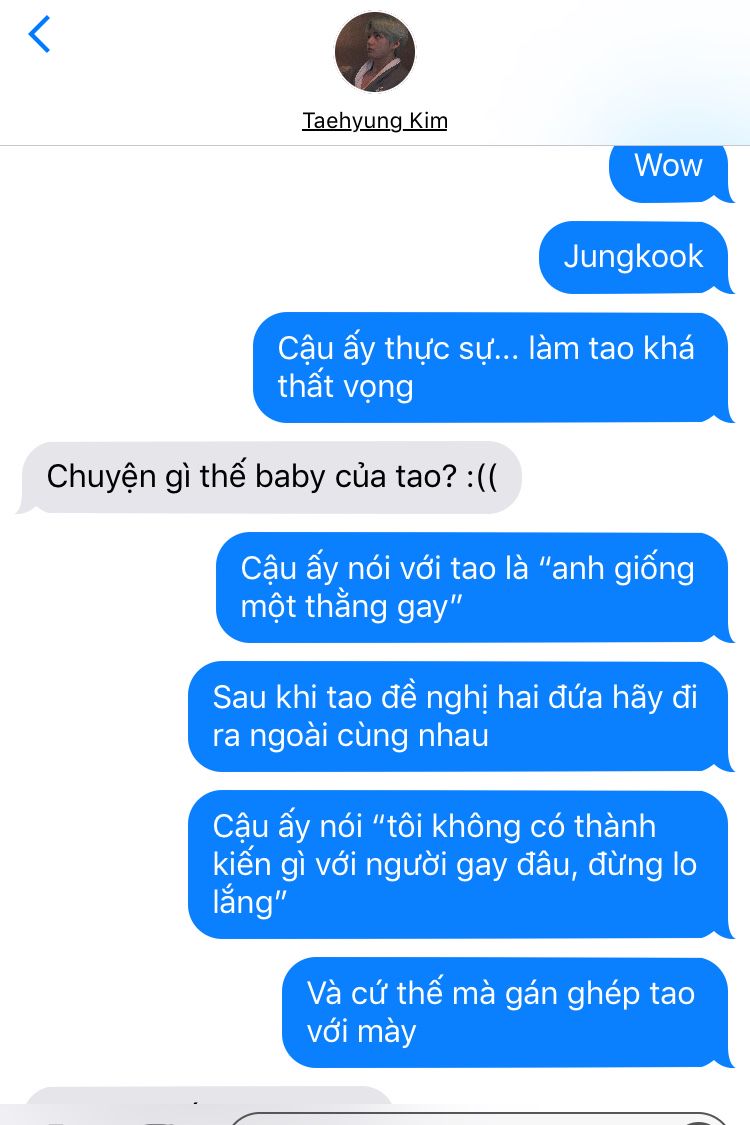Viewport: 750px width, 1125px height.
Task: Tap the gray "Chuyện gì thế" reply bubble
Action: (271, 477)
